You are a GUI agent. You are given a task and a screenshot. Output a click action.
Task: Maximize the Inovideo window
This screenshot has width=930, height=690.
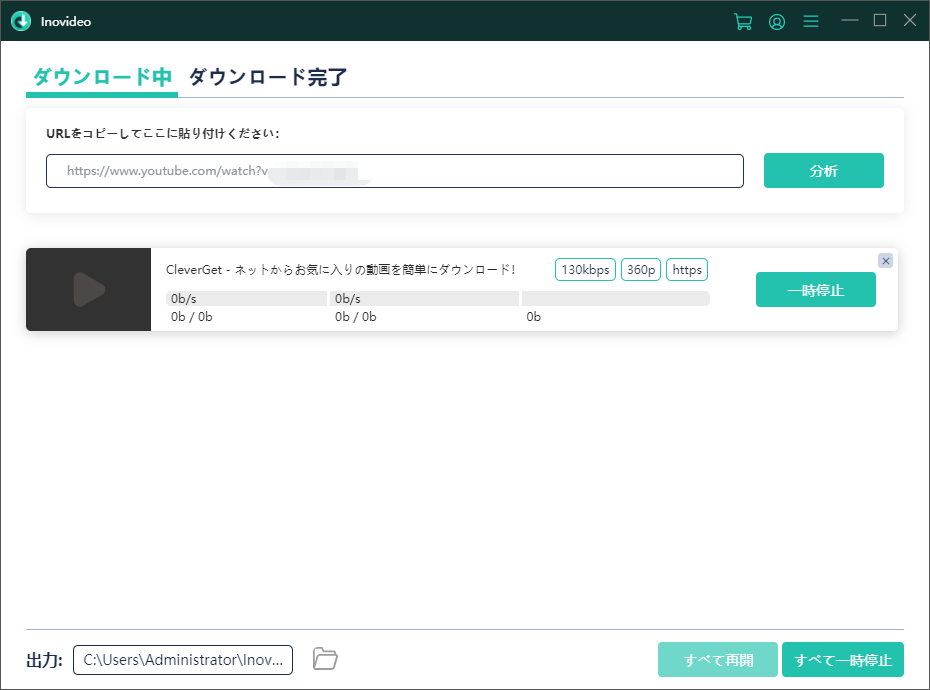(x=880, y=20)
